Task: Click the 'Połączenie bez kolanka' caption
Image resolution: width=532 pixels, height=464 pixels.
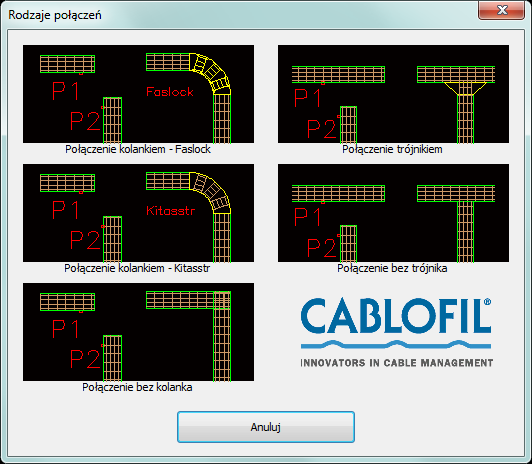Action: 137,387
